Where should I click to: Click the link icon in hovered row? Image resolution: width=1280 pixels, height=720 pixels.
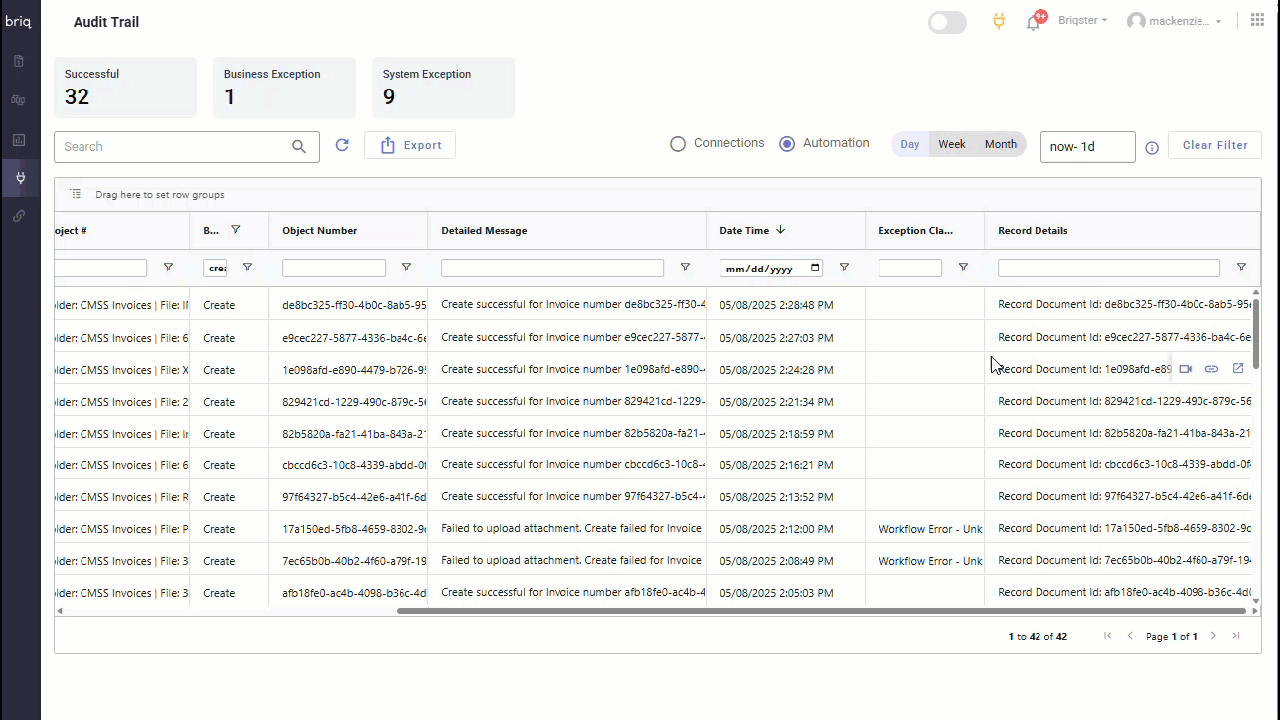tap(1211, 369)
